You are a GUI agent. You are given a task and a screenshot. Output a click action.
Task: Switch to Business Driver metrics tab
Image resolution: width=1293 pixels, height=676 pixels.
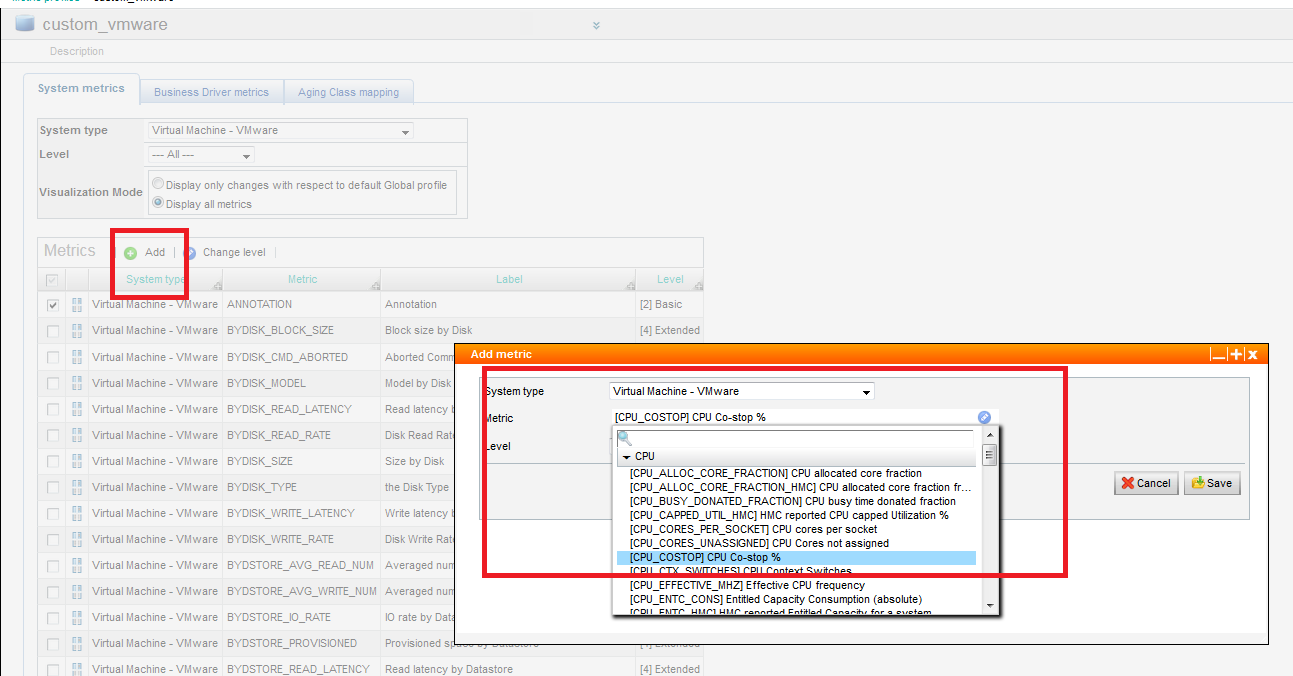pos(211,92)
